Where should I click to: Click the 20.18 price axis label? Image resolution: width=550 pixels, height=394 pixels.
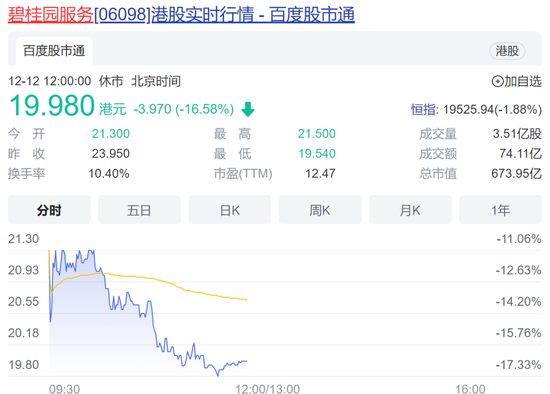click(24, 333)
